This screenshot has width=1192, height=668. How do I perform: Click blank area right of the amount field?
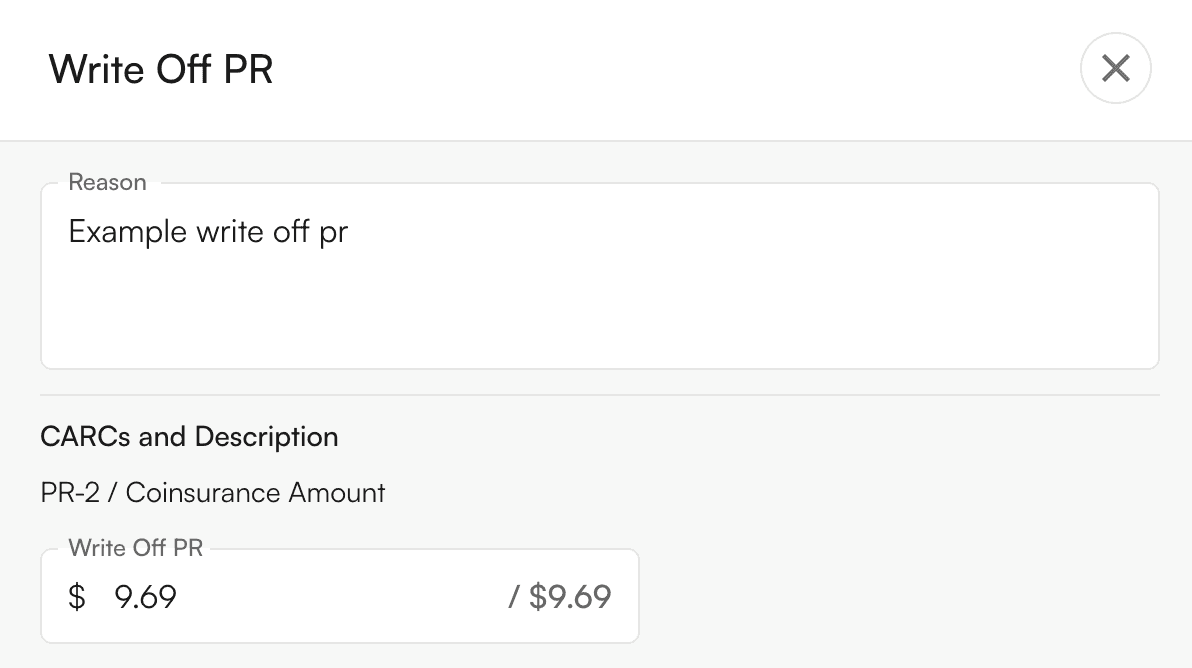pyautogui.click(x=900, y=597)
